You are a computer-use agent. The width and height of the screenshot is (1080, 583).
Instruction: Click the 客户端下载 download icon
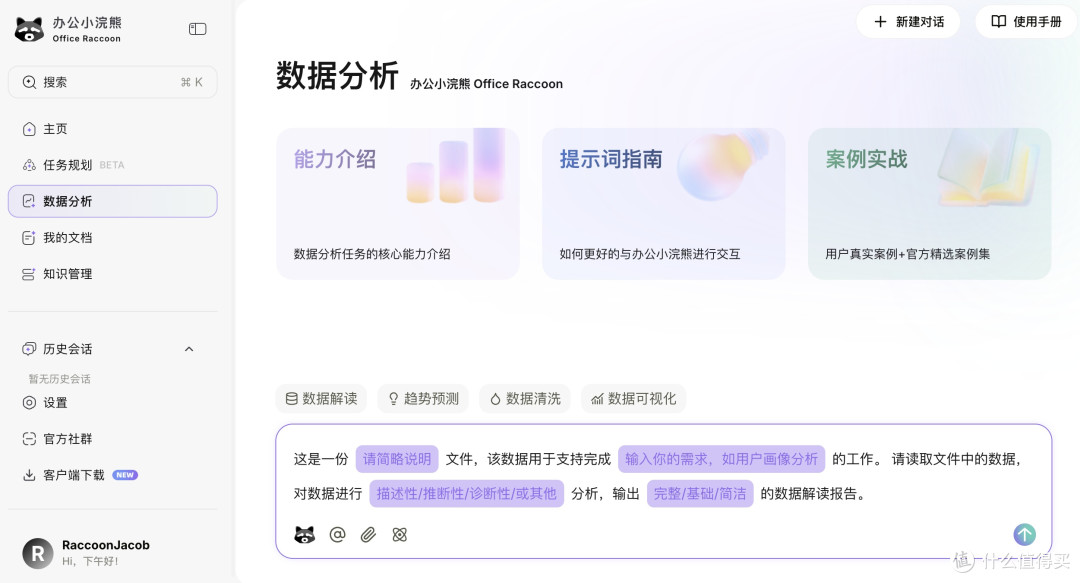pos(29,475)
